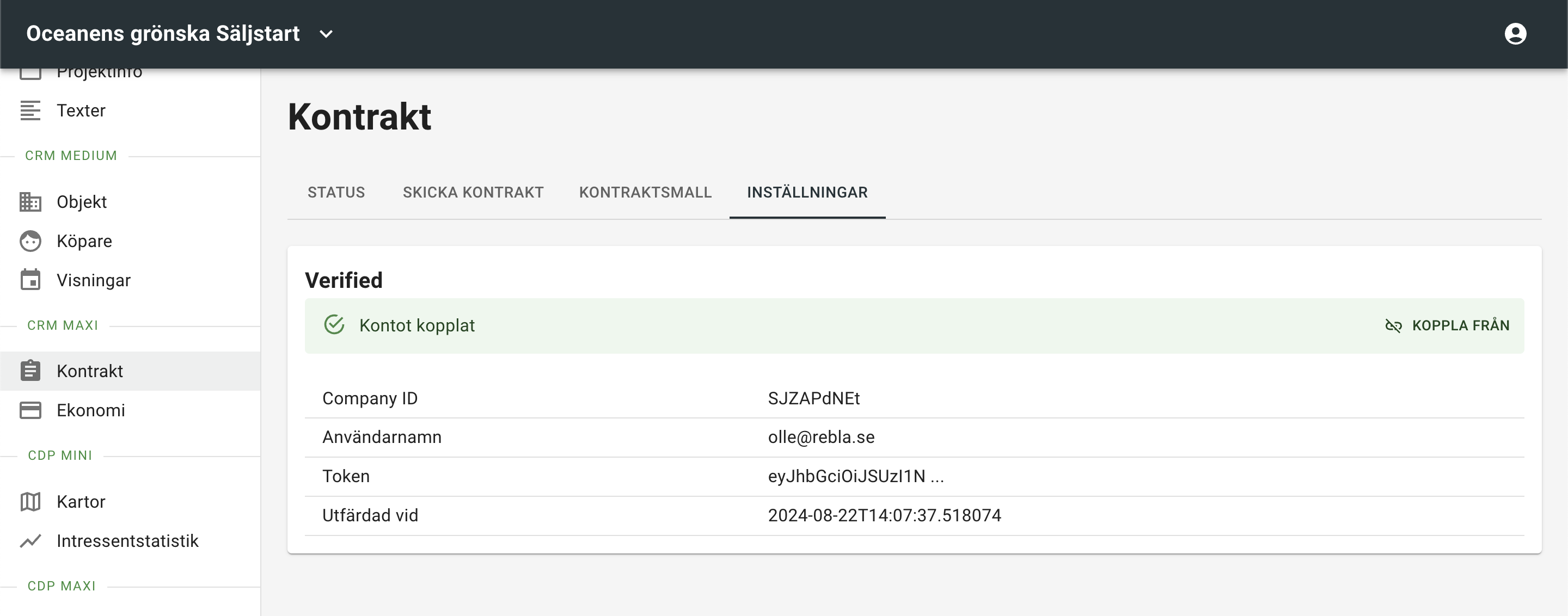
Task: Click the truncated Token value
Action: pos(855,476)
